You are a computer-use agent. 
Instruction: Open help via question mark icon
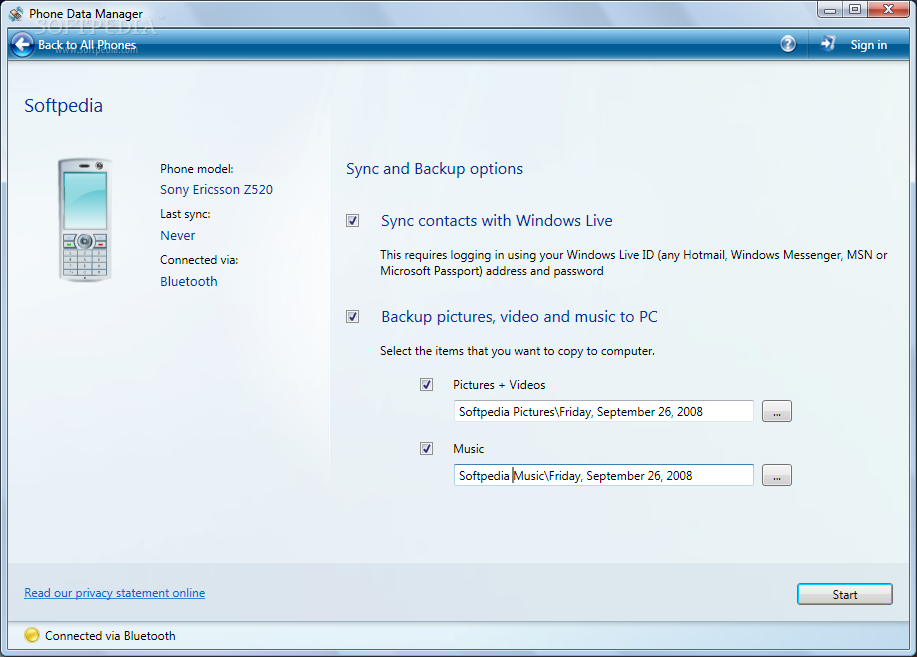click(788, 44)
